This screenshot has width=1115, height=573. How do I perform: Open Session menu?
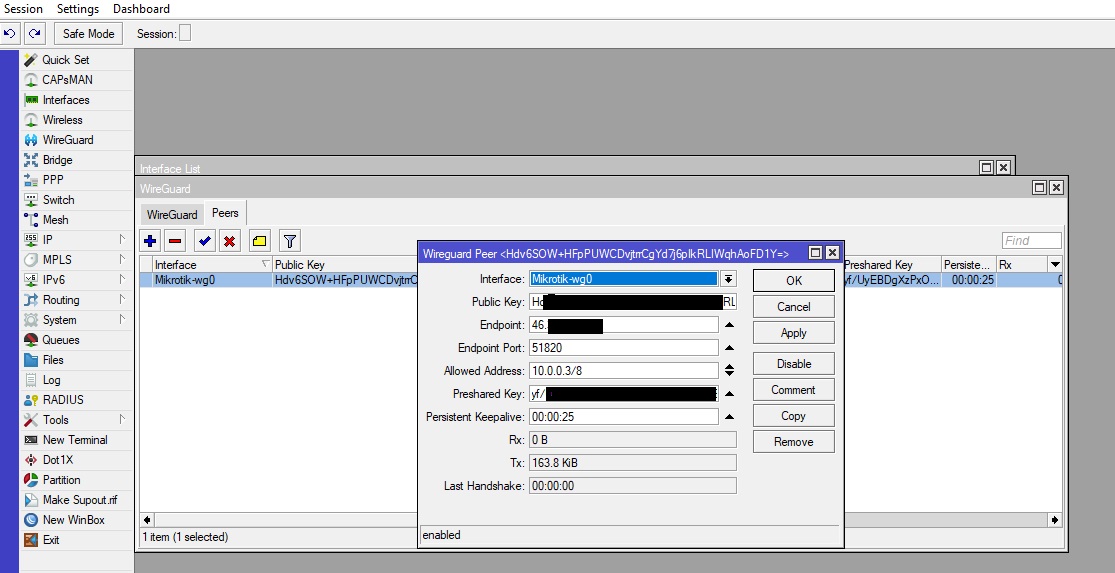click(23, 9)
